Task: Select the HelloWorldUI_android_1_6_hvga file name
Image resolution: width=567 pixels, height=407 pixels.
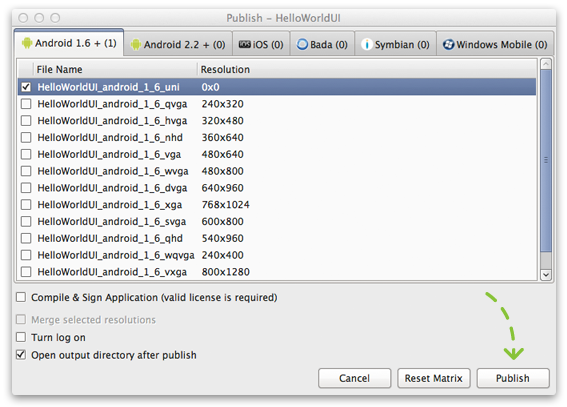Action: point(112,121)
